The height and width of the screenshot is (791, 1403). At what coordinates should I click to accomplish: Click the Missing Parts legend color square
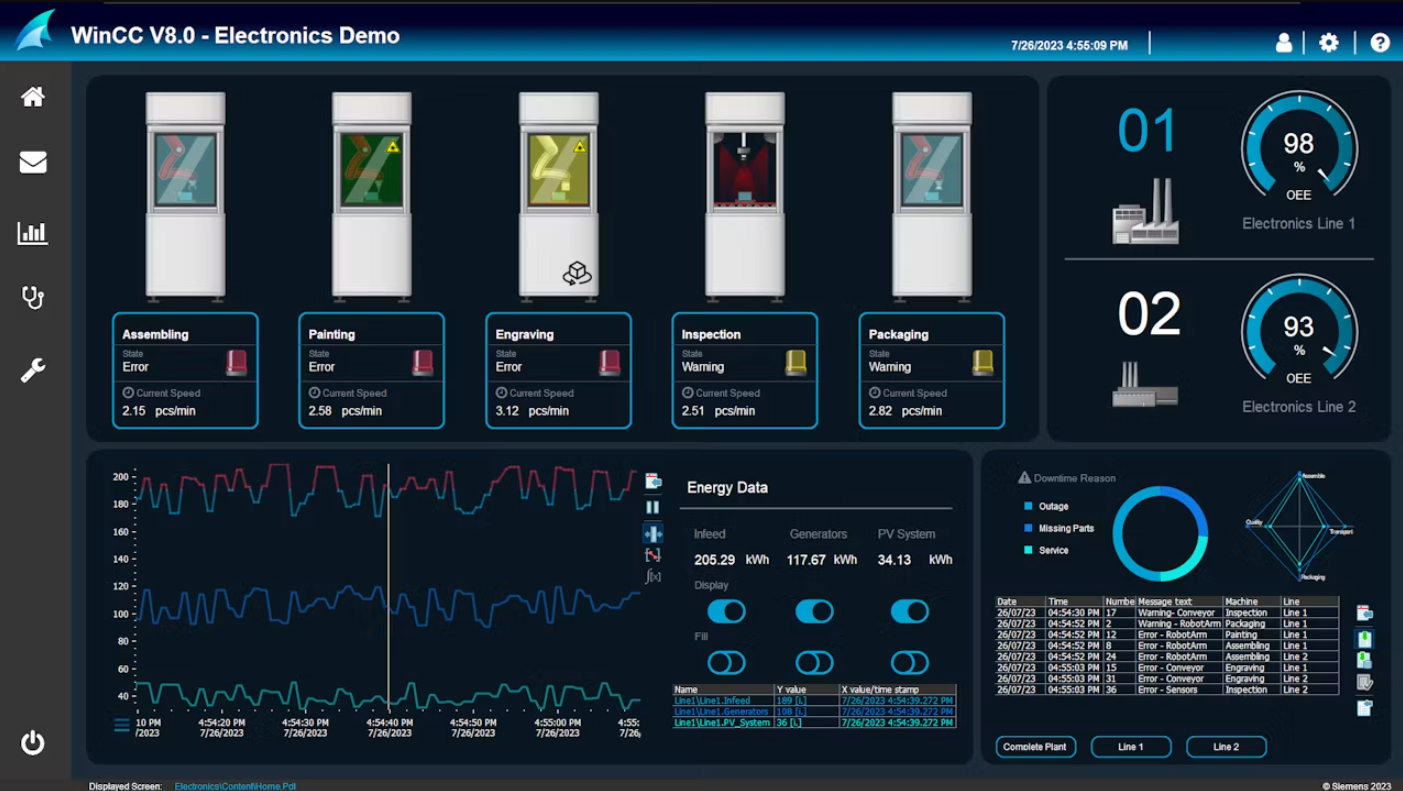click(1028, 528)
